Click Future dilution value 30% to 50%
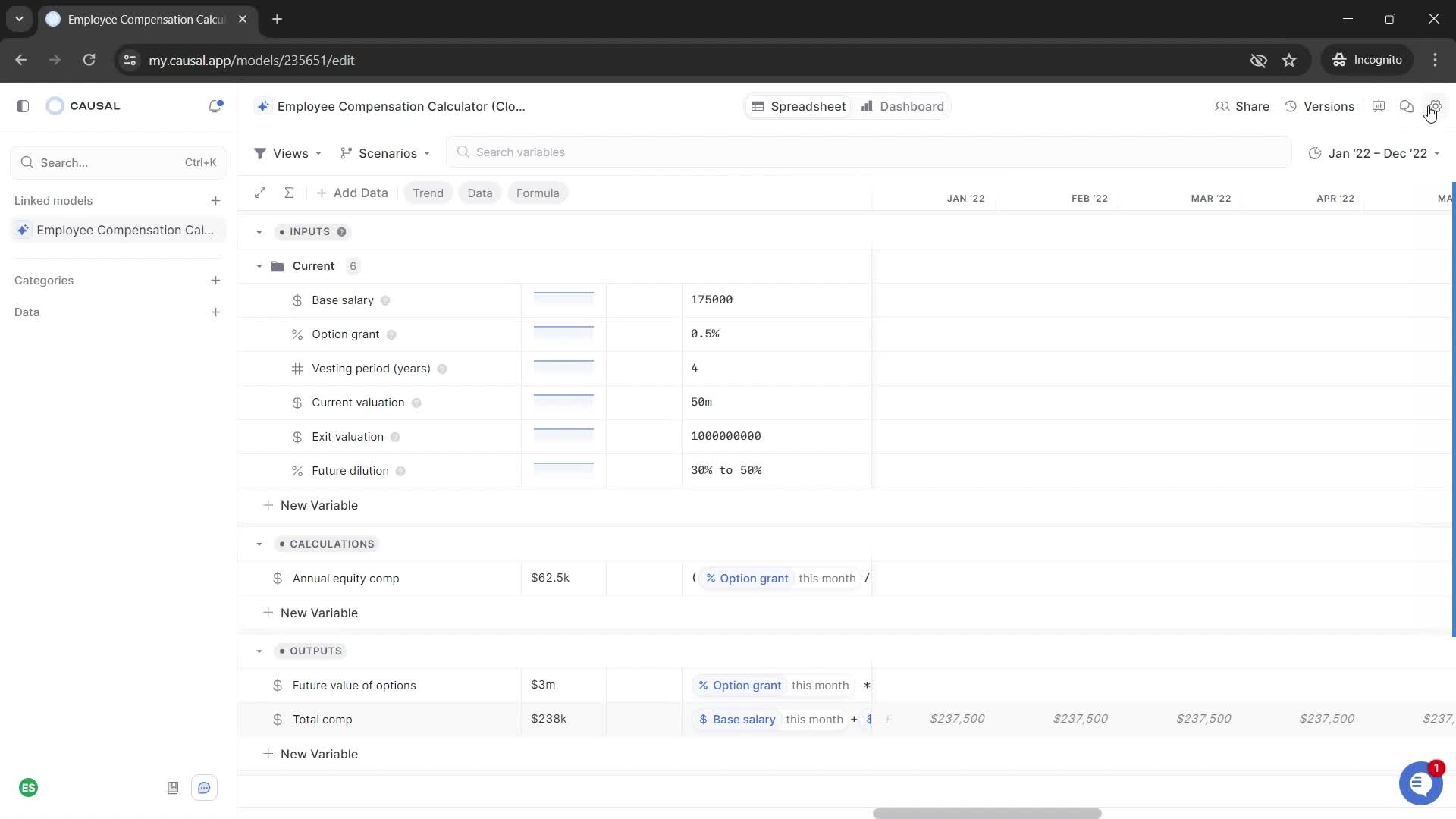Viewport: 1456px width, 819px height. [x=726, y=470]
